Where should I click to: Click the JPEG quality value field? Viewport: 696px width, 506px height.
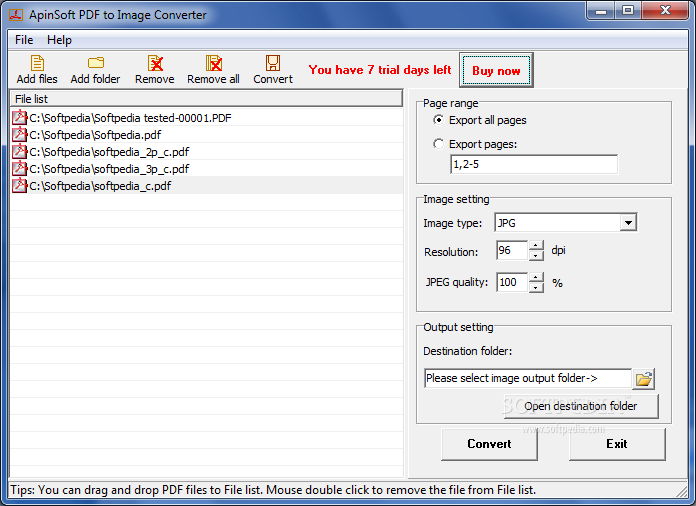tap(512, 282)
